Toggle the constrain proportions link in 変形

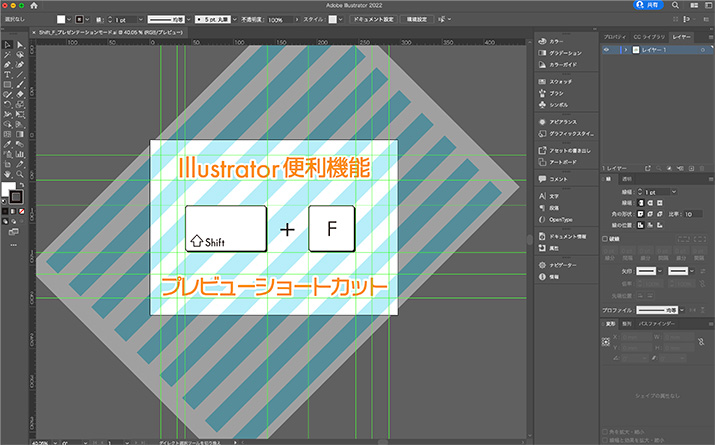point(701,342)
